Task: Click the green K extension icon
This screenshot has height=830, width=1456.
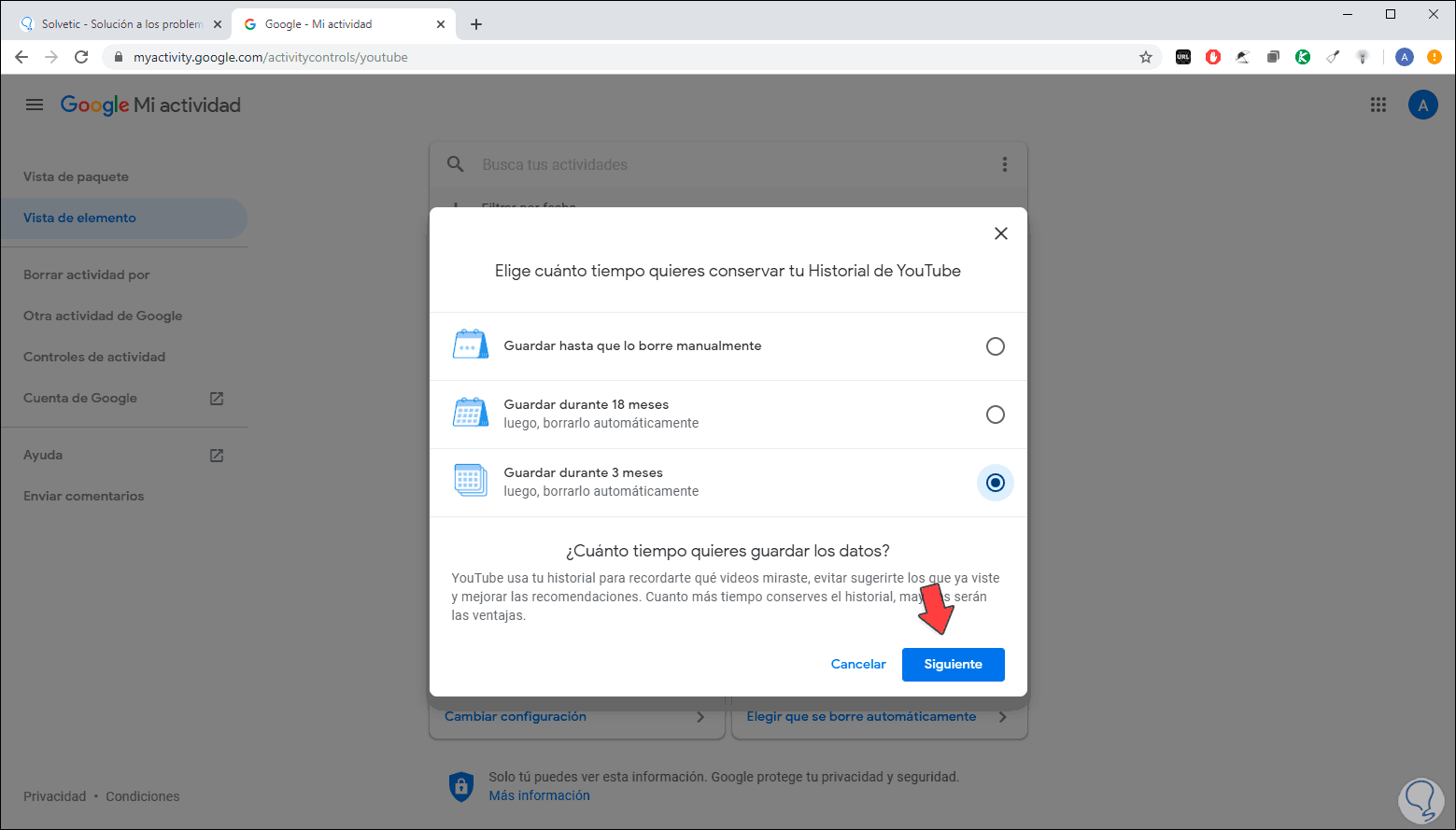Action: [x=1303, y=57]
